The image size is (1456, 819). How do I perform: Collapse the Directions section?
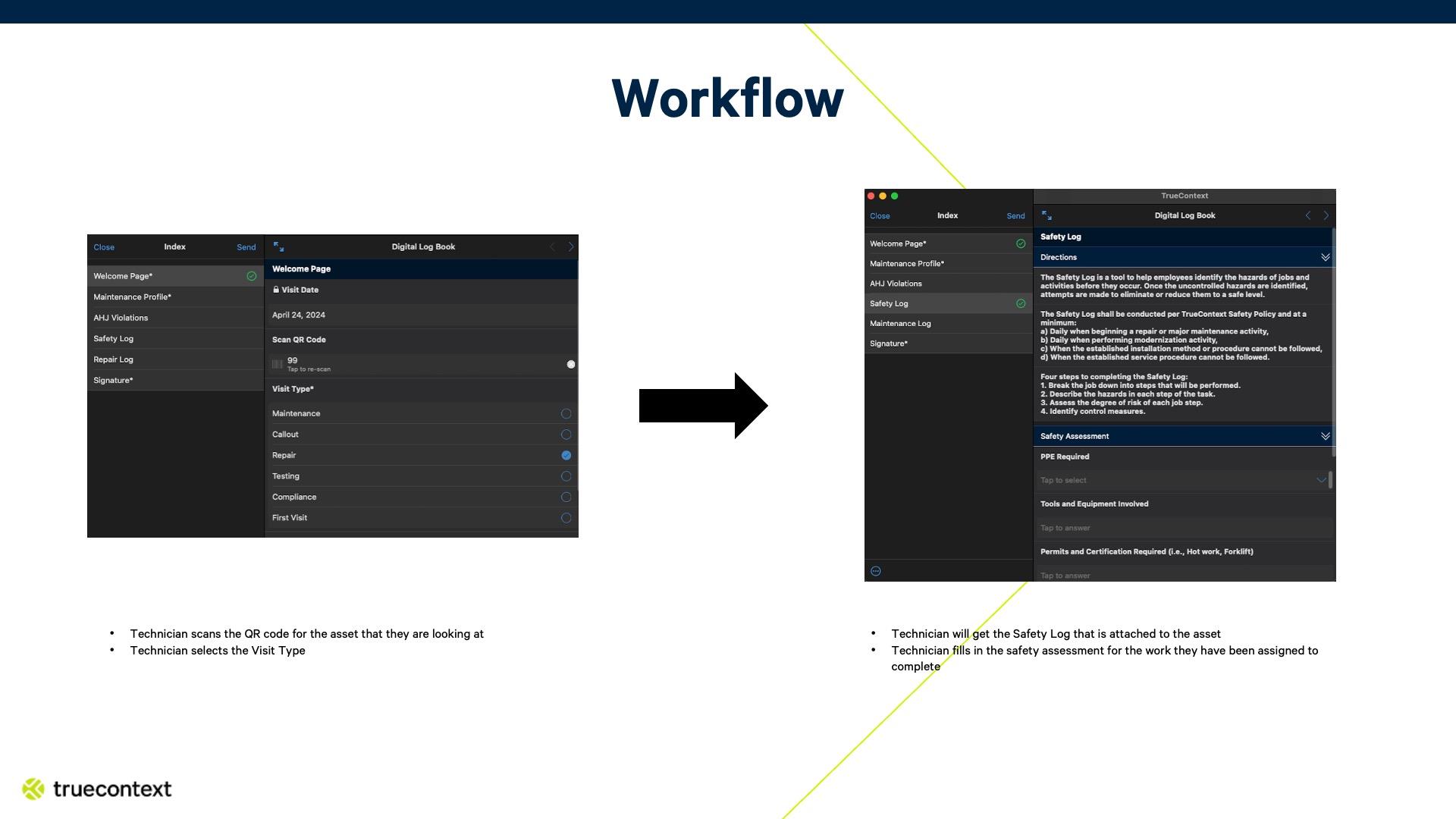coord(1325,257)
